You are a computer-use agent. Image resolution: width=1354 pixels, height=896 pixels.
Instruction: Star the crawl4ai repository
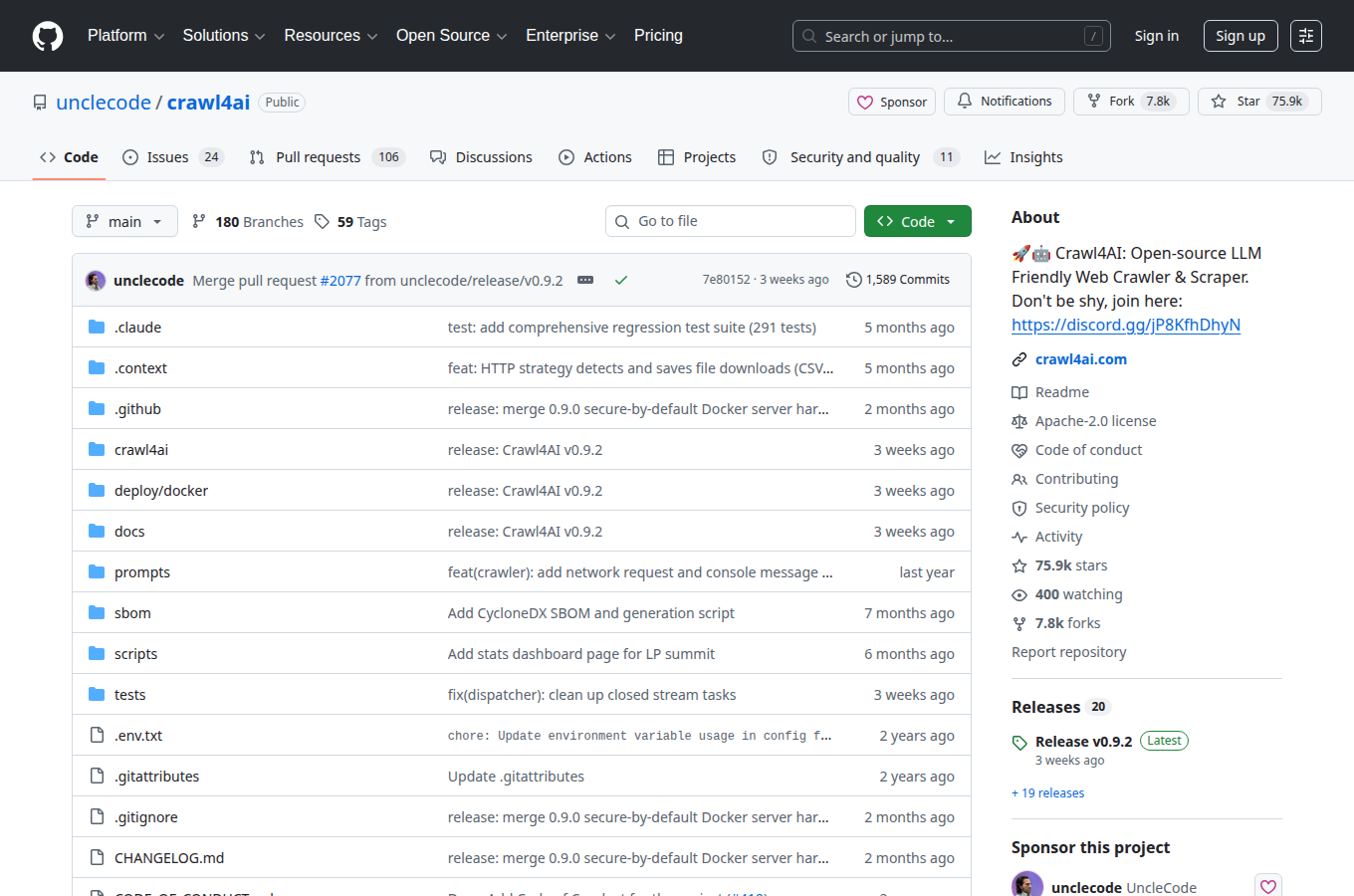coord(1259,102)
